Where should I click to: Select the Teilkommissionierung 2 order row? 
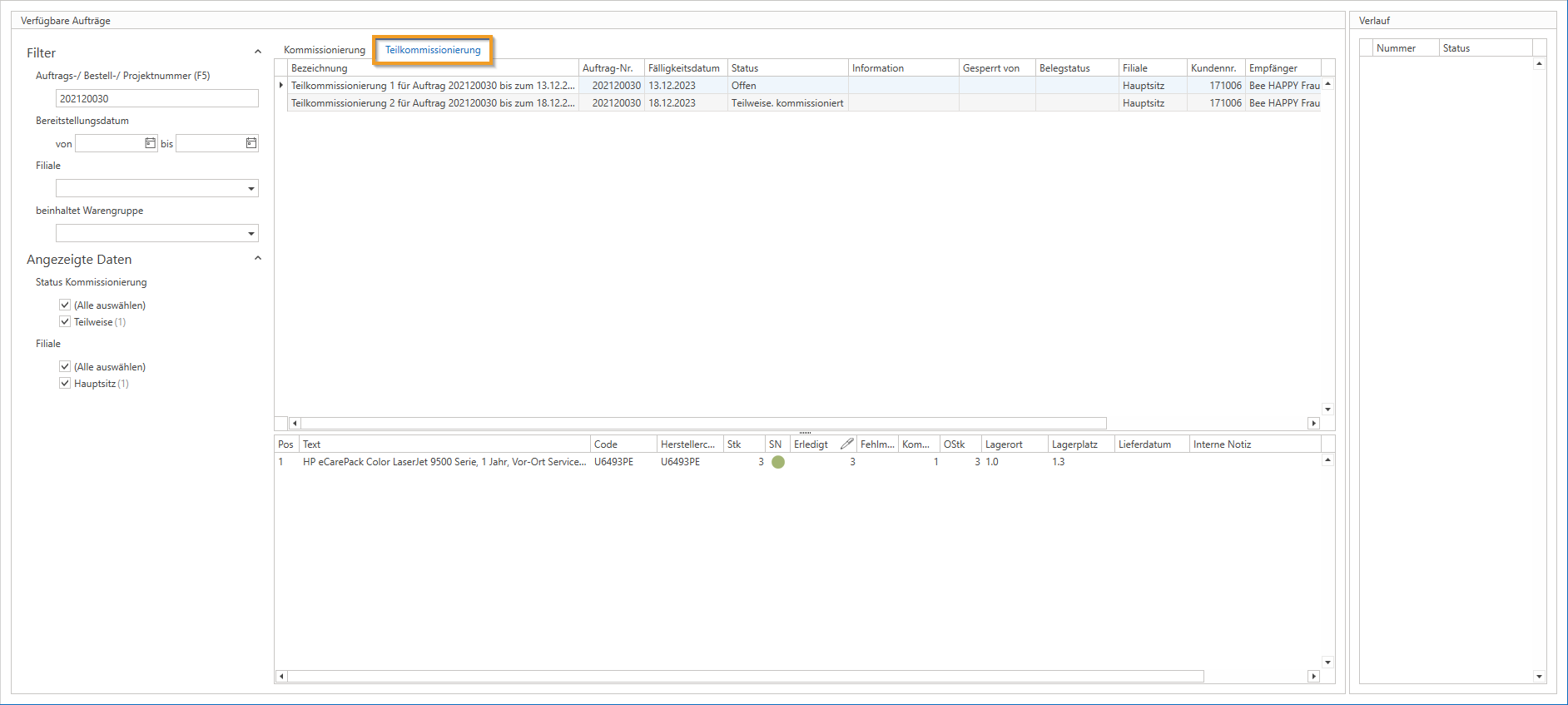(433, 103)
